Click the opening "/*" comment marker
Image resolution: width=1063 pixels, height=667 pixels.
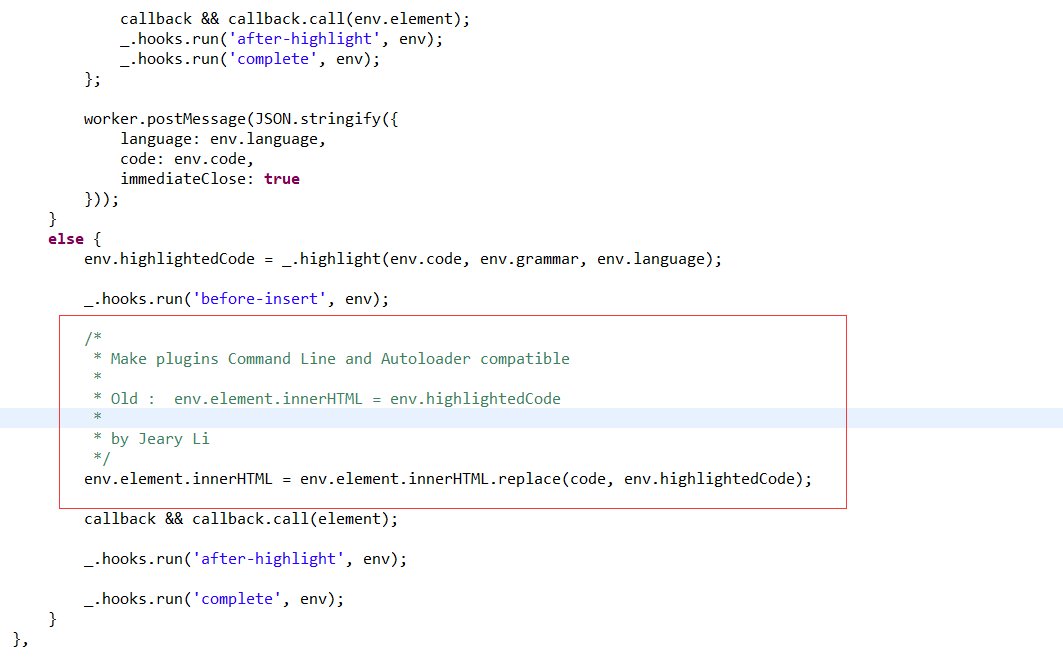[x=93, y=338]
